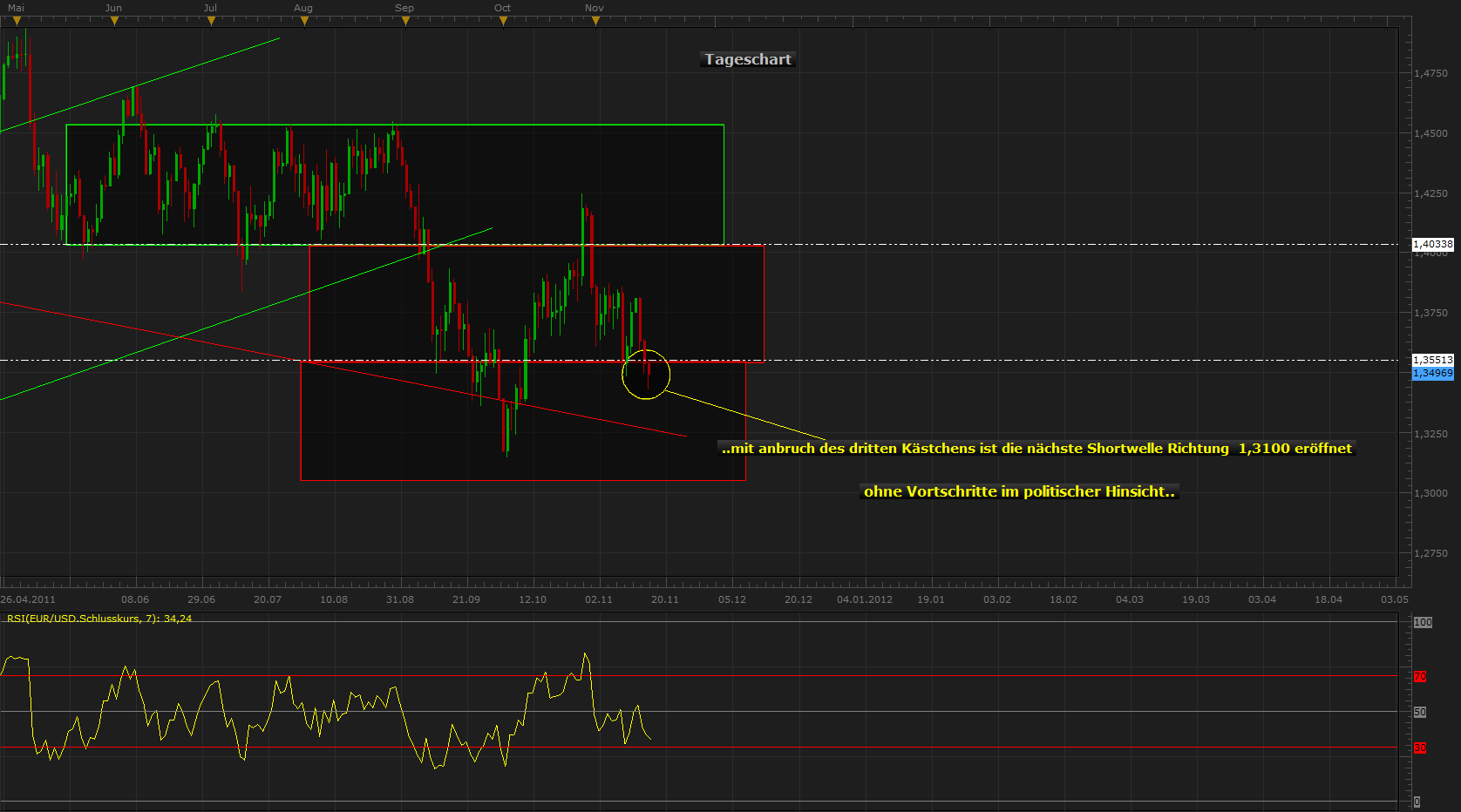Image resolution: width=1461 pixels, height=812 pixels.
Task: Click the Nov month triangle marker
Action: coord(595,21)
